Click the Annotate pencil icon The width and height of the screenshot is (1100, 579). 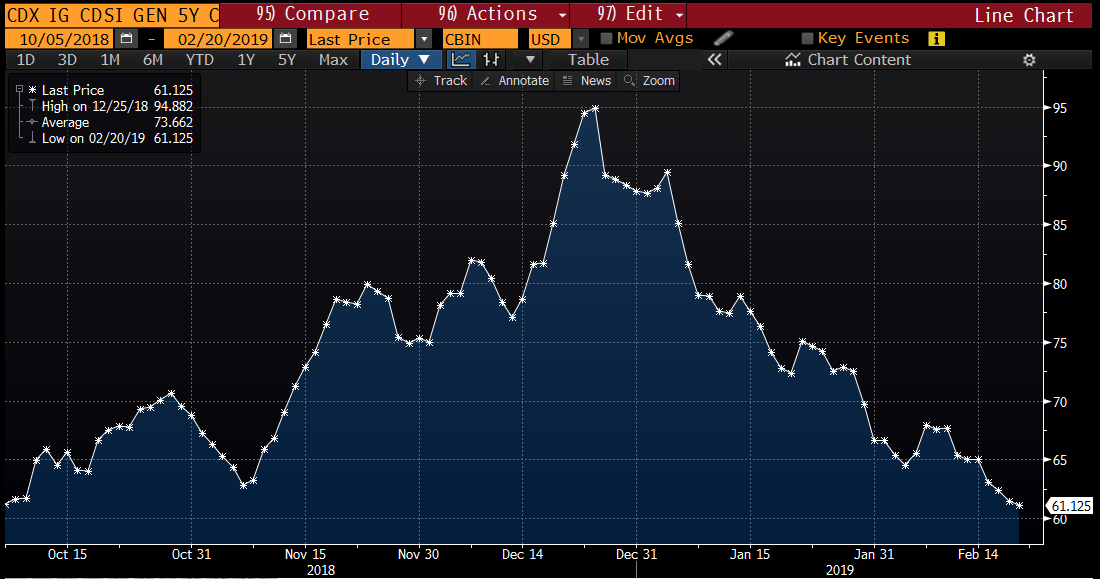tap(485, 81)
